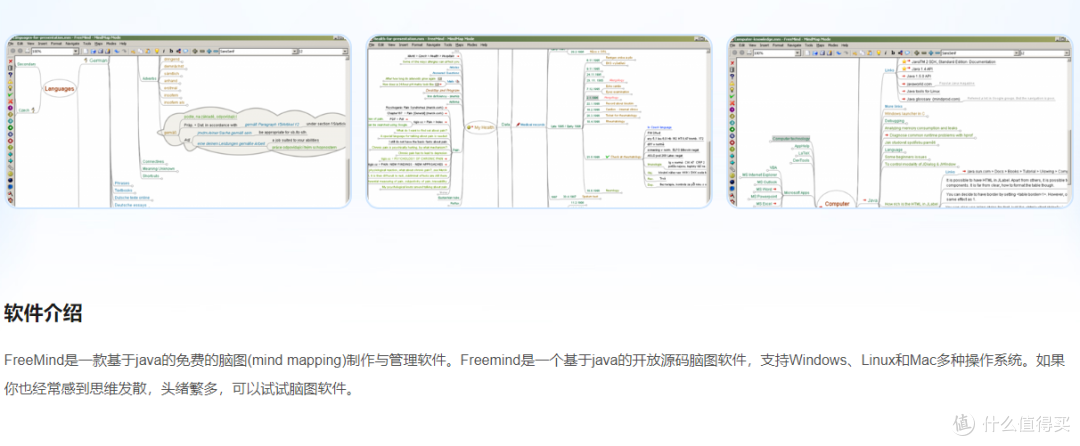Open Navigate menu in My Health screenshot
The image size is (1080, 446).
click(433, 45)
